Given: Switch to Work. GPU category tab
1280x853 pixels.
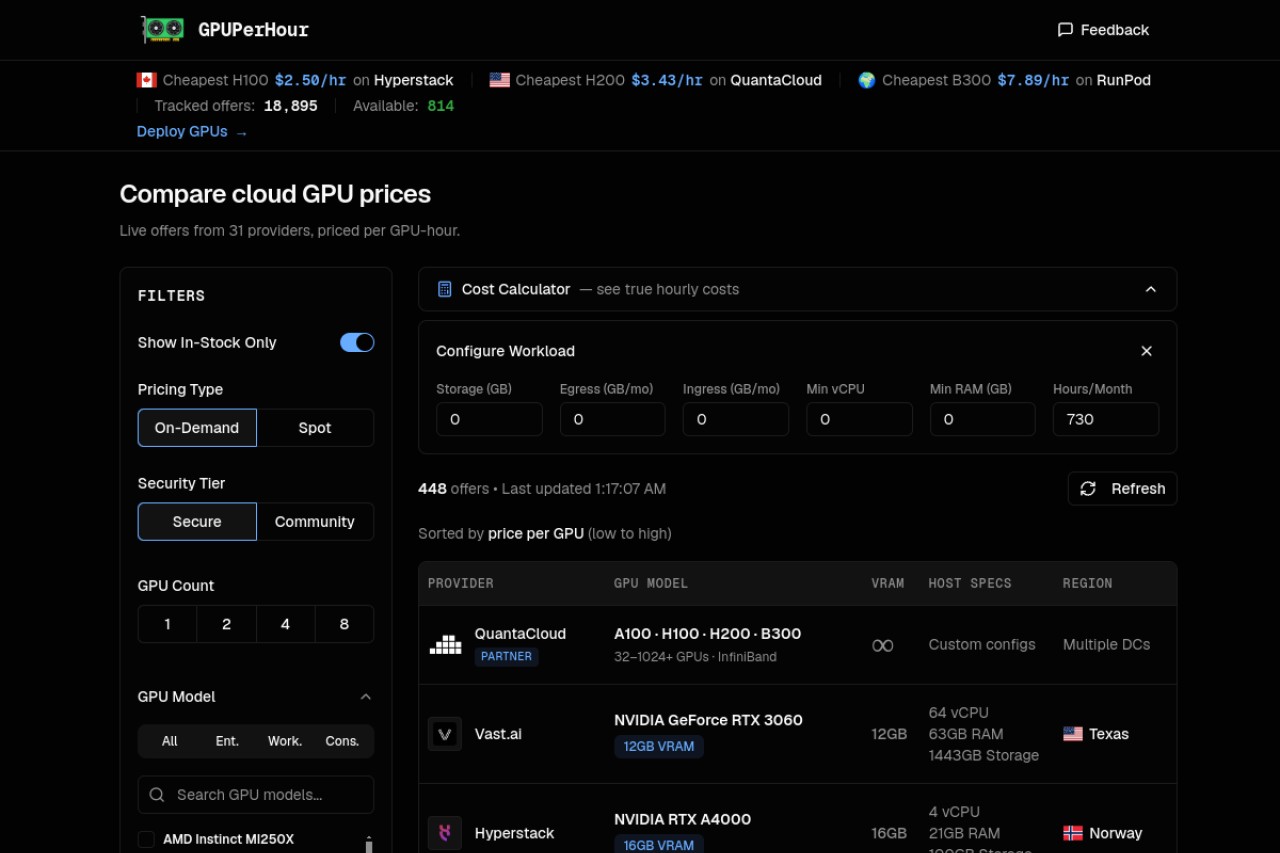Looking at the screenshot, I should [285, 741].
